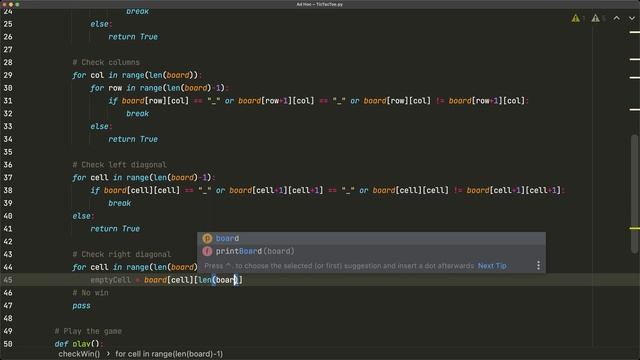Click line number 29 in gutter
This screenshot has width=640, height=360.
tap(8, 75)
